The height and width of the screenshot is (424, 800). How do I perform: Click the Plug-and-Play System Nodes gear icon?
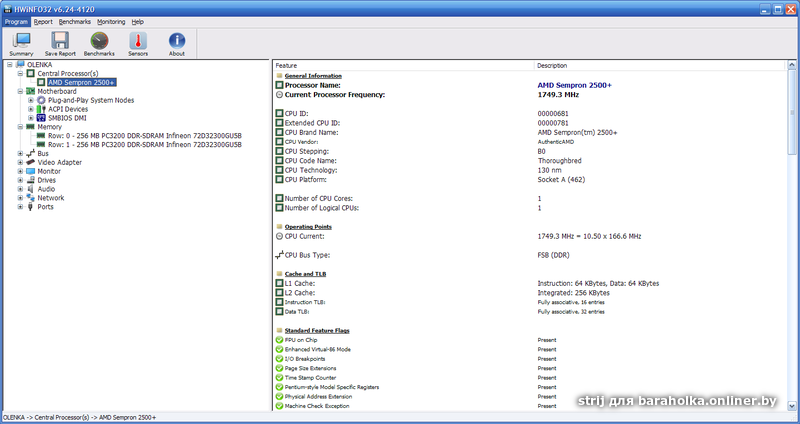click(x=41, y=100)
